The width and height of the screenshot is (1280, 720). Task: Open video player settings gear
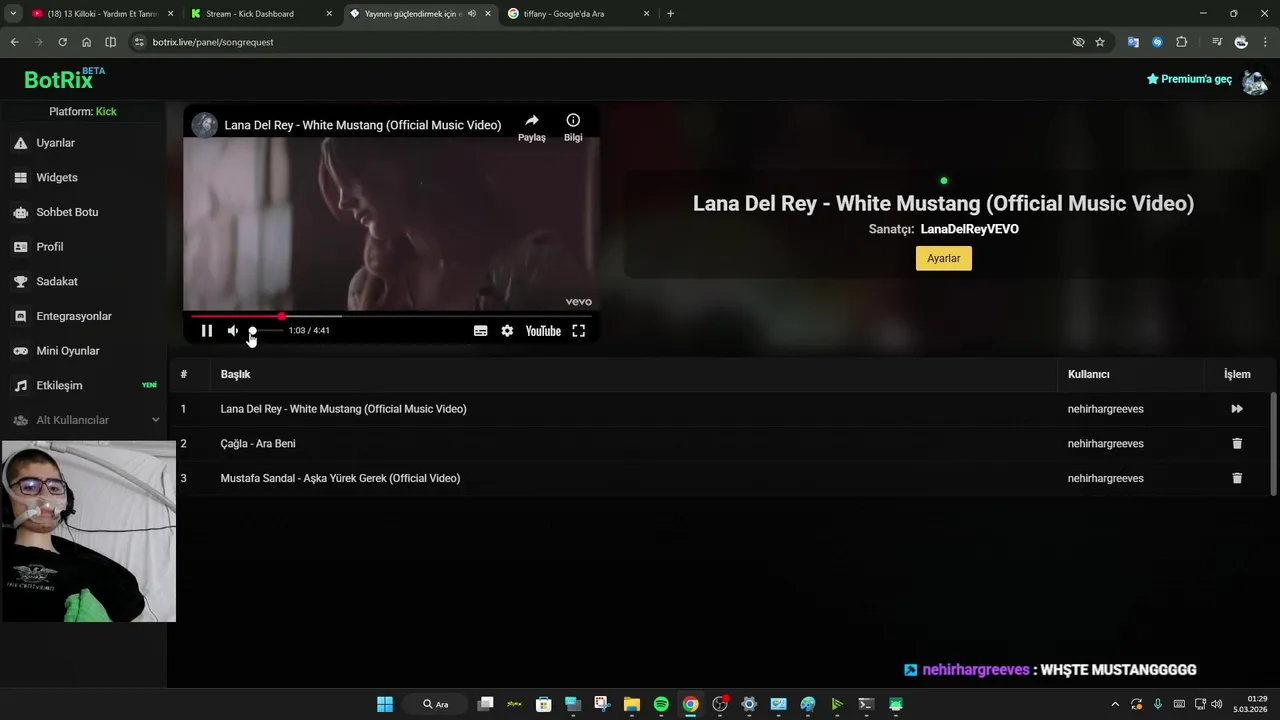[x=507, y=331]
